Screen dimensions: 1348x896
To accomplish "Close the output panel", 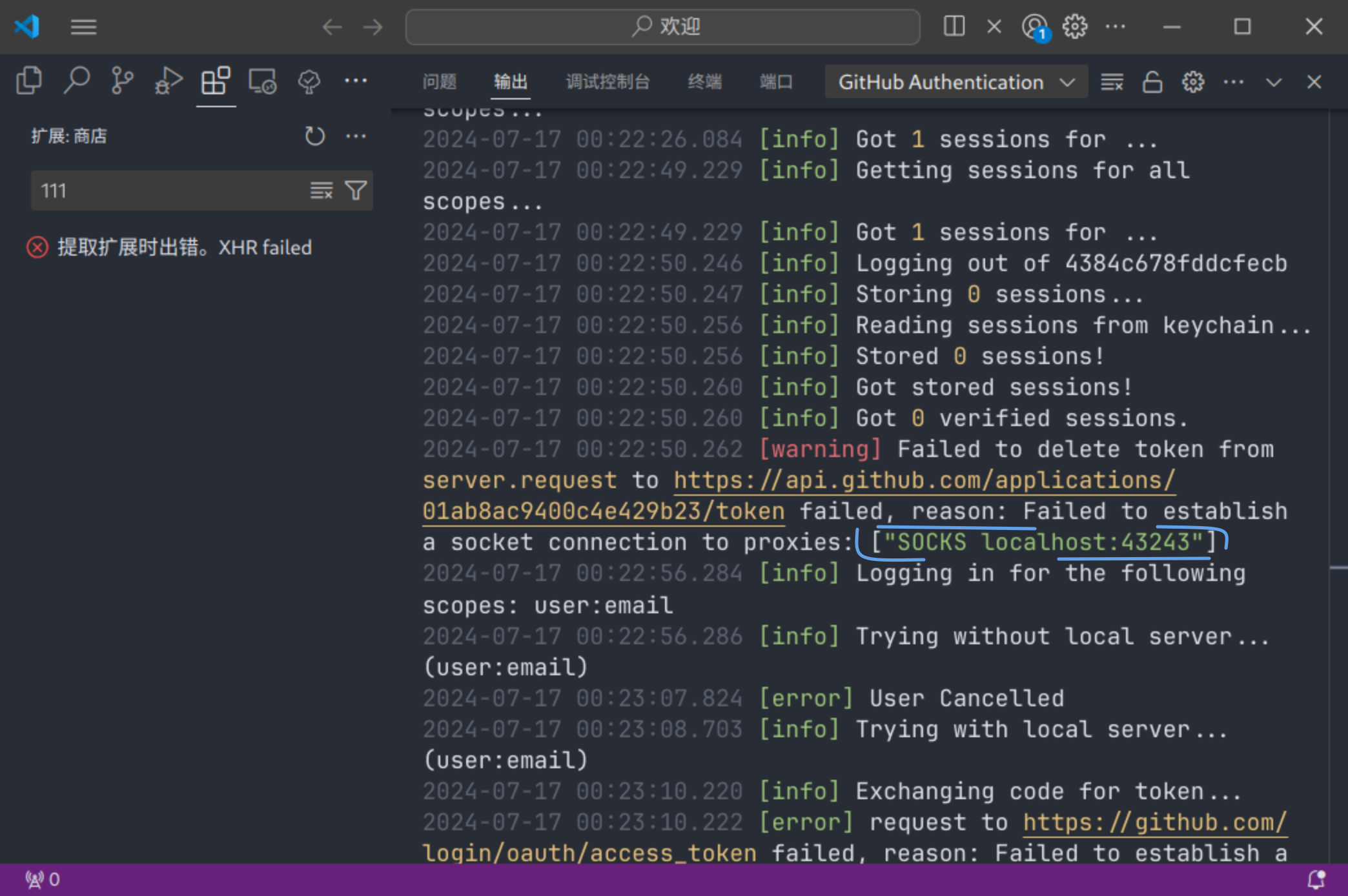I will coord(1314,82).
